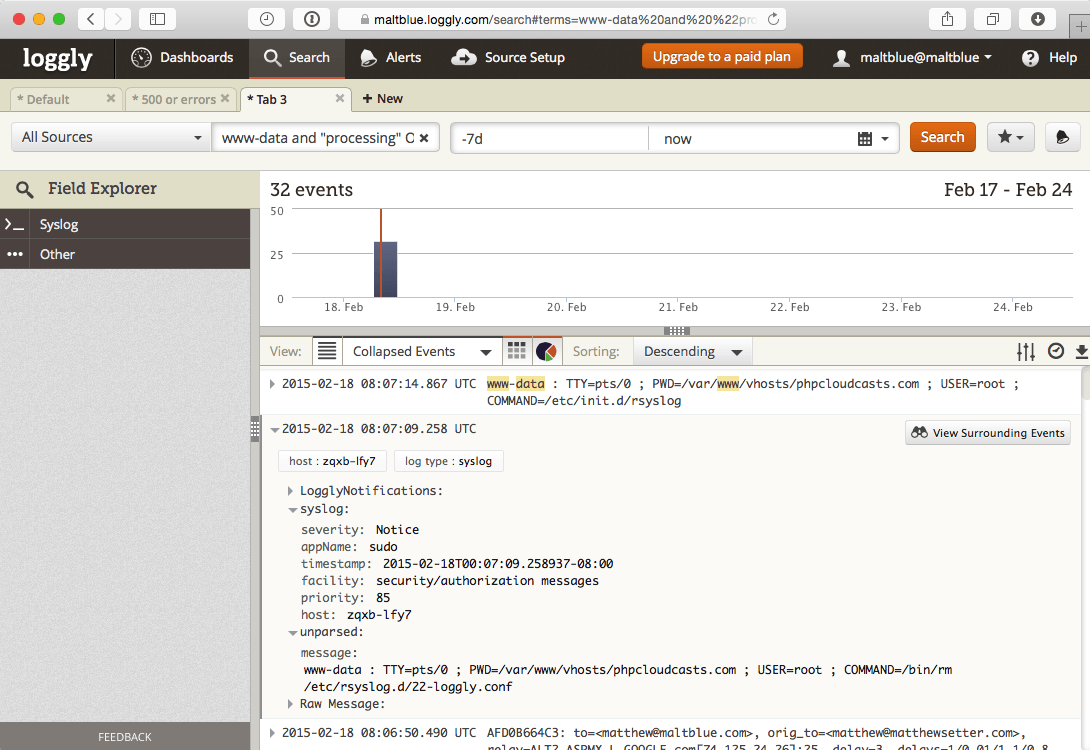
Task: Open the Dashboards page
Action: [x=182, y=58]
